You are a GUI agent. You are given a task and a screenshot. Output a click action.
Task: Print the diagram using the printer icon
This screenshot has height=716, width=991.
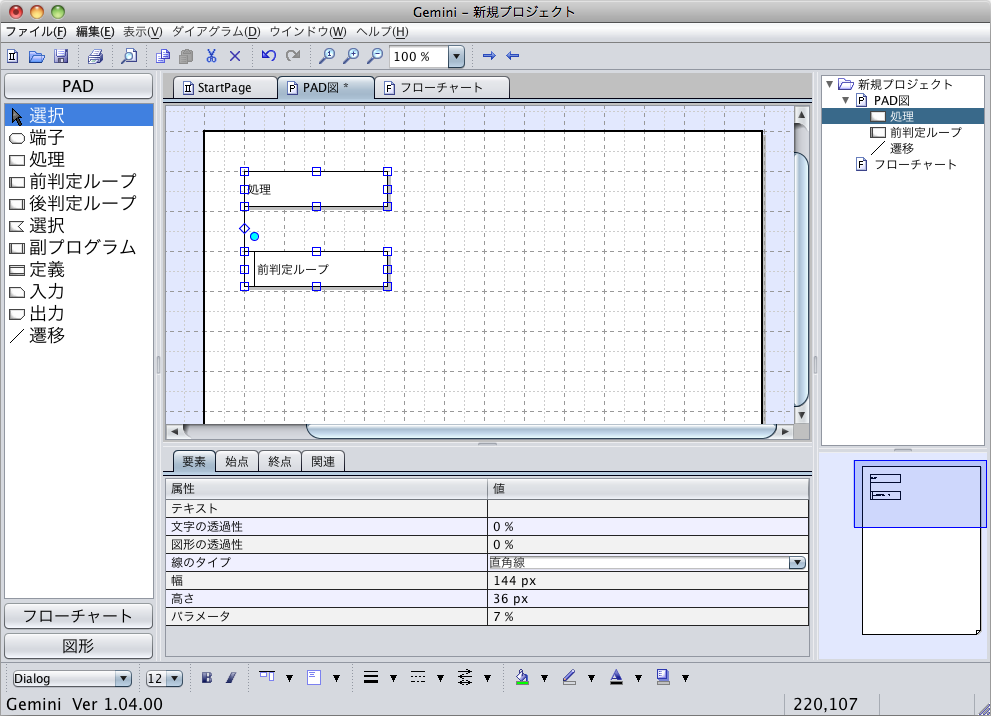click(x=95, y=56)
